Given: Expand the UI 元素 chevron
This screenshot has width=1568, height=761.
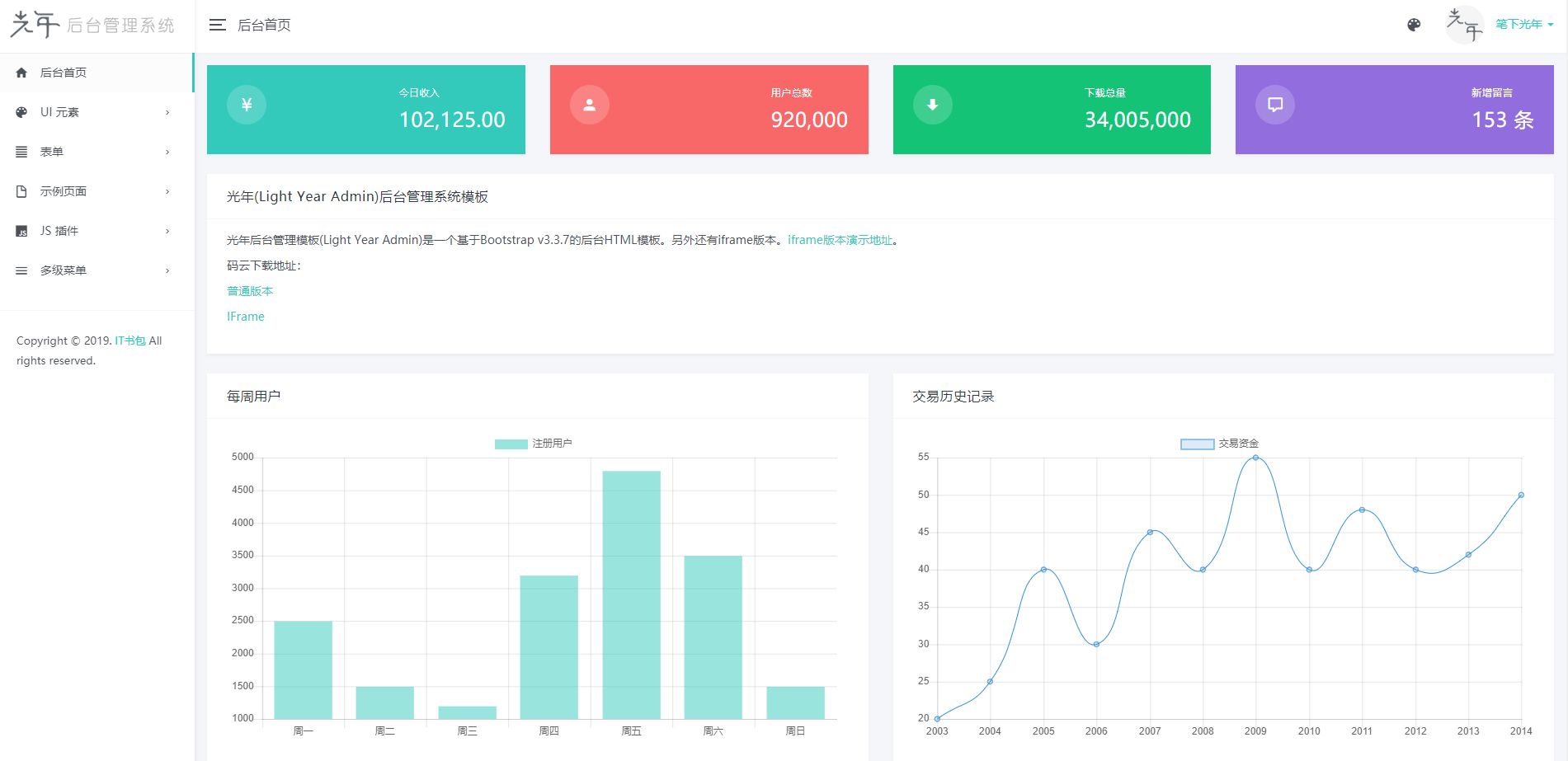Looking at the screenshot, I should (167, 112).
